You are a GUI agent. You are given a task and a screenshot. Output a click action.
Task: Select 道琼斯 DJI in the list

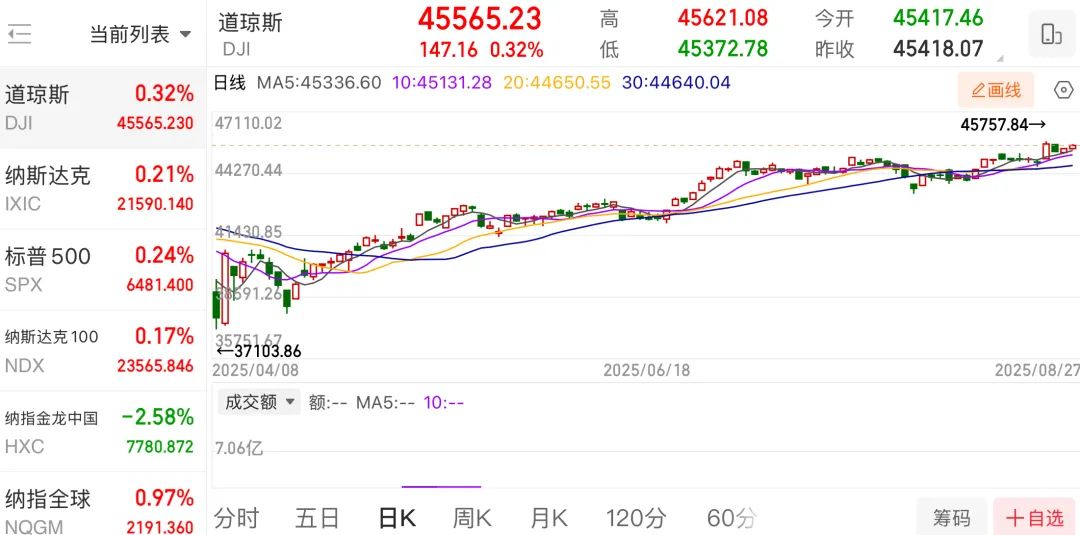tap(103, 108)
